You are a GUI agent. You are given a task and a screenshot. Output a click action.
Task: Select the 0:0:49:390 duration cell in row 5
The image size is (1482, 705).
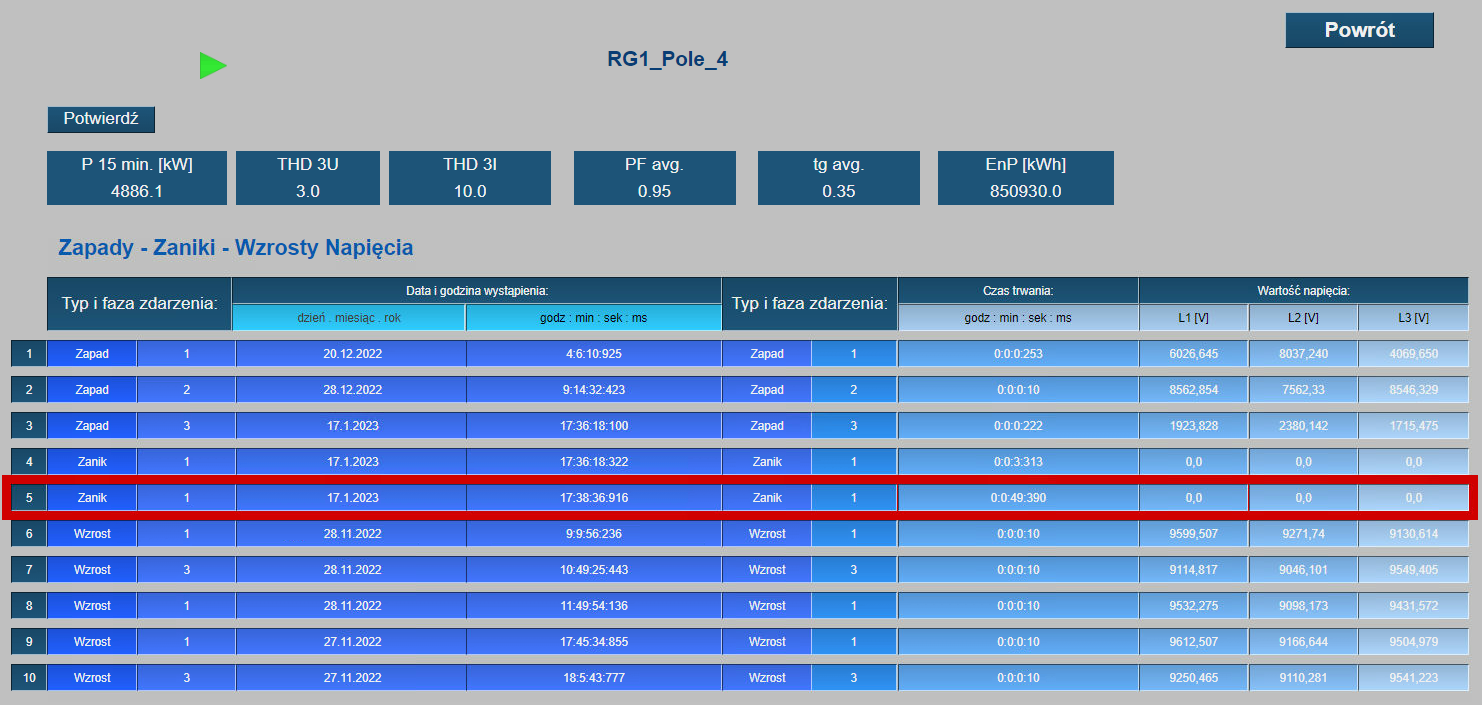point(1018,497)
